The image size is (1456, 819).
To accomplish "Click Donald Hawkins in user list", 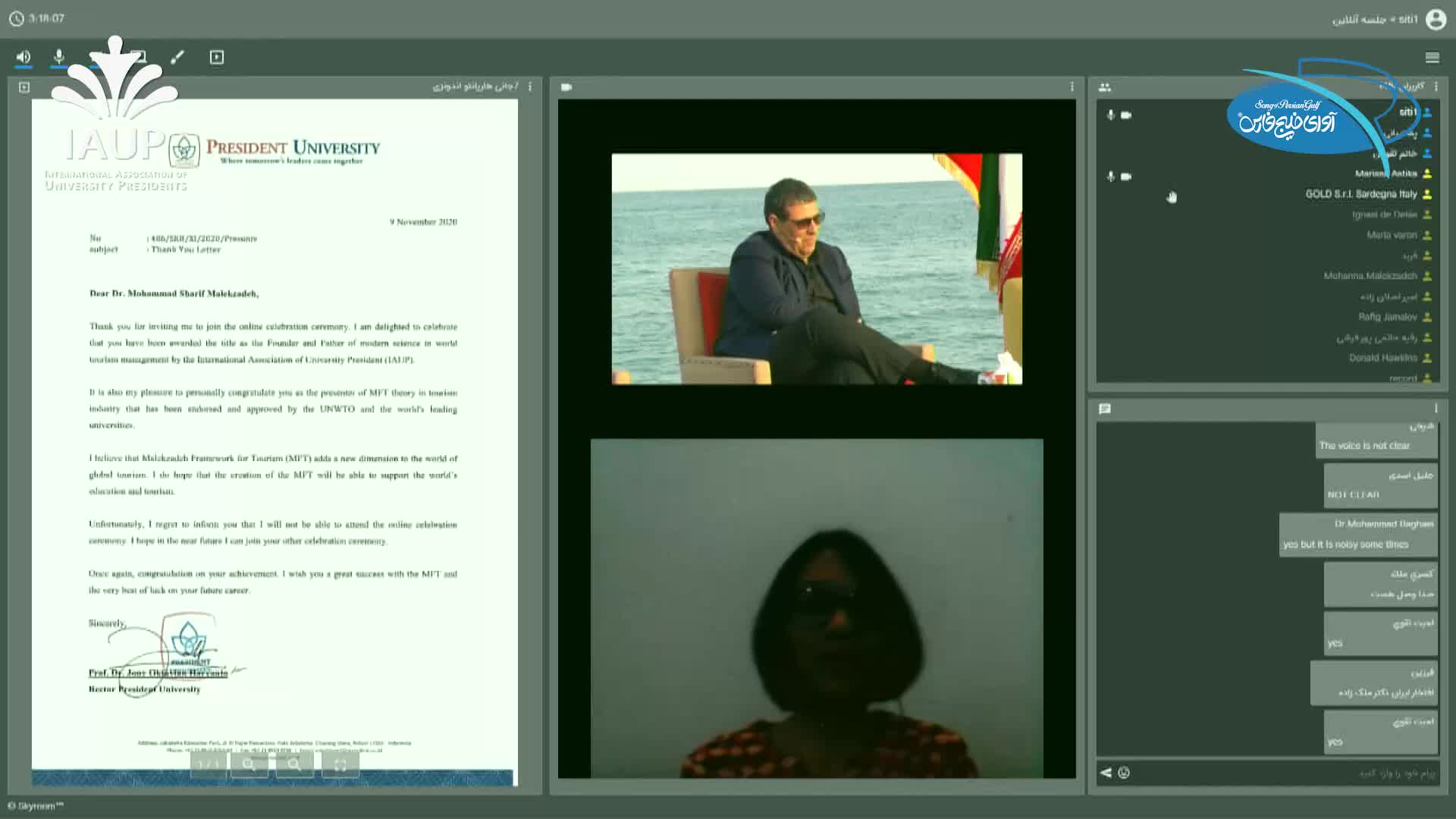I will coord(1382,358).
